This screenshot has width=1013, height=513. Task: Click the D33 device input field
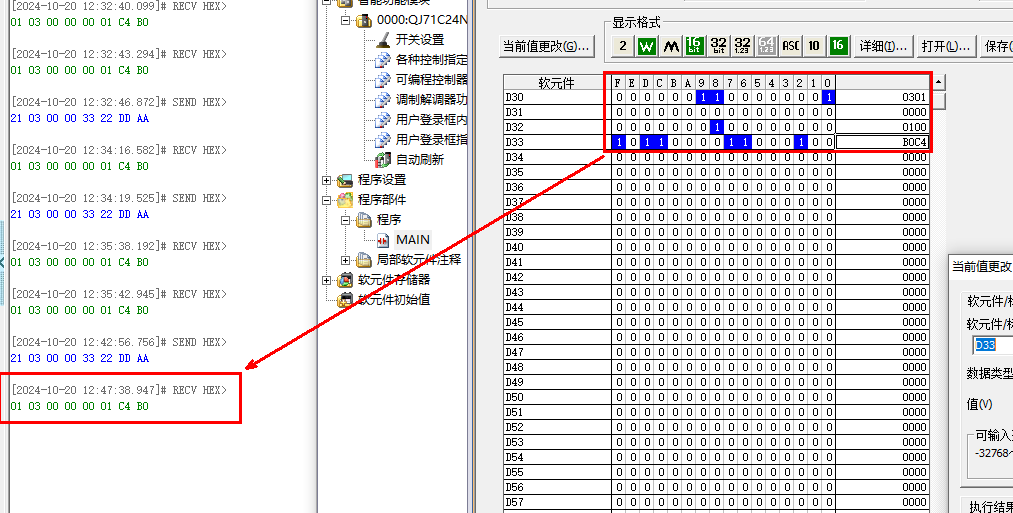(992, 345)
